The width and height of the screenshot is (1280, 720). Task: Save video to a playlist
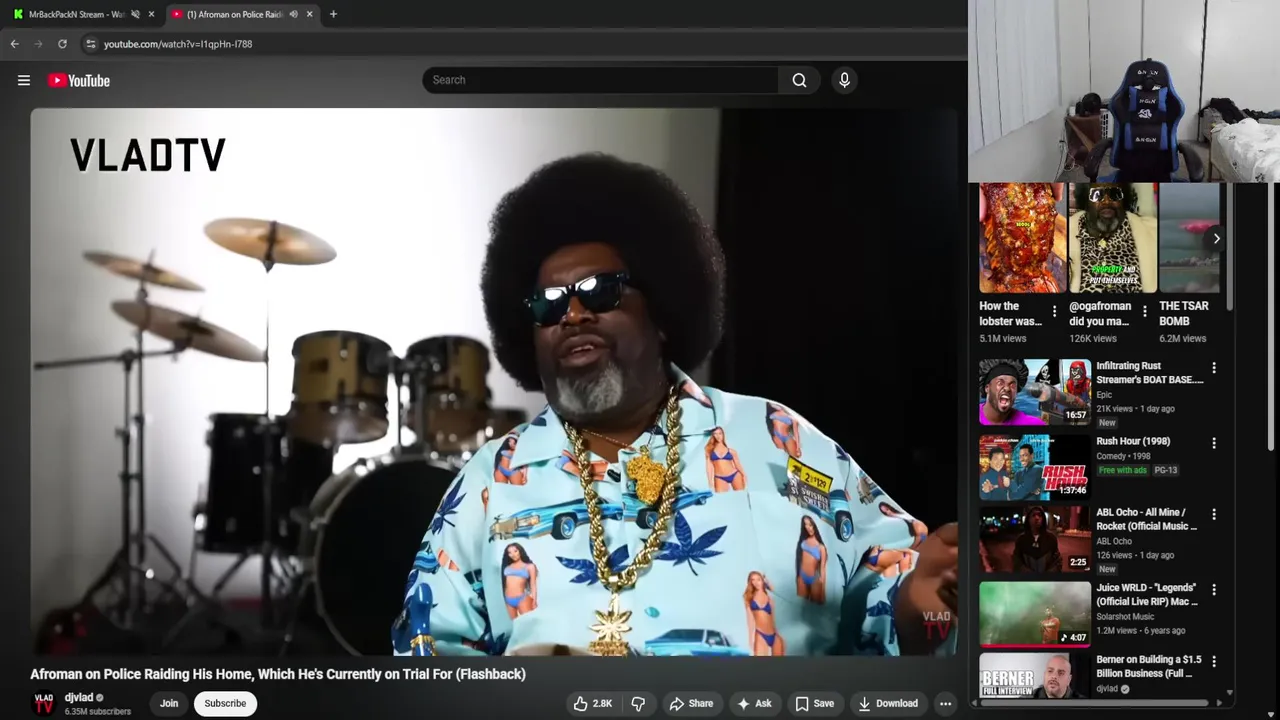814,703
